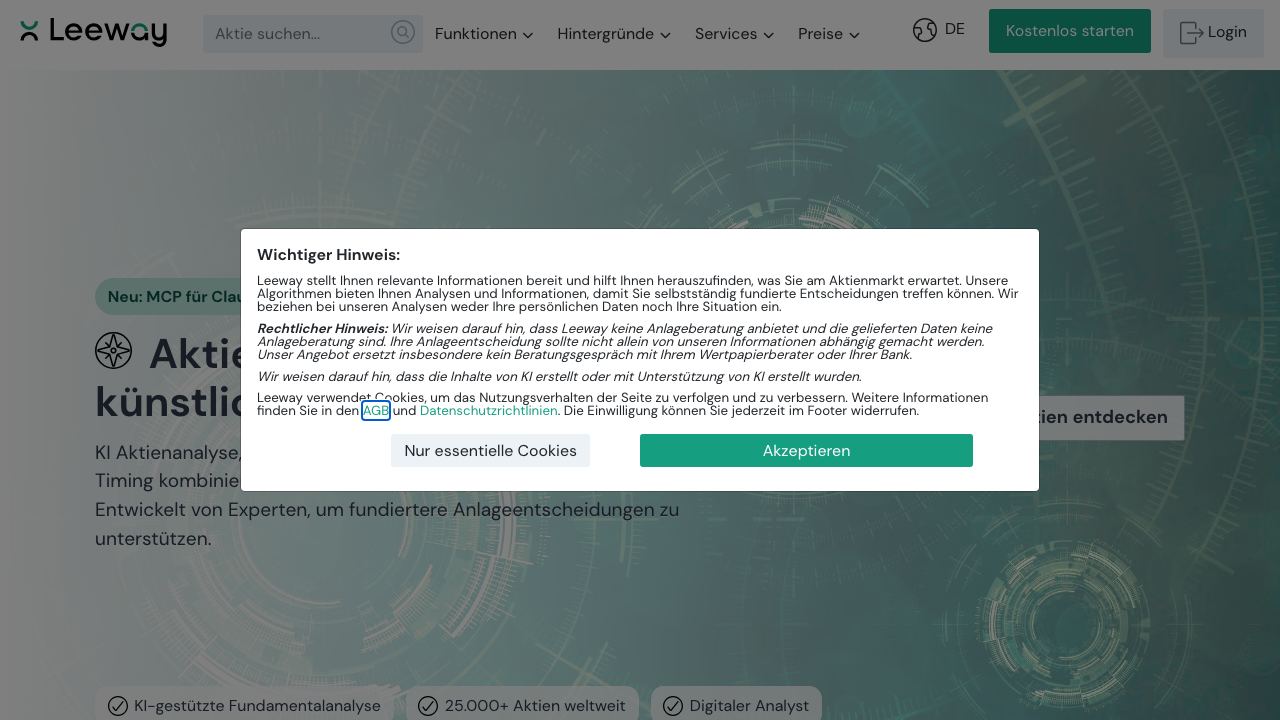Click Akzeptieren to accept cookies

807,451
